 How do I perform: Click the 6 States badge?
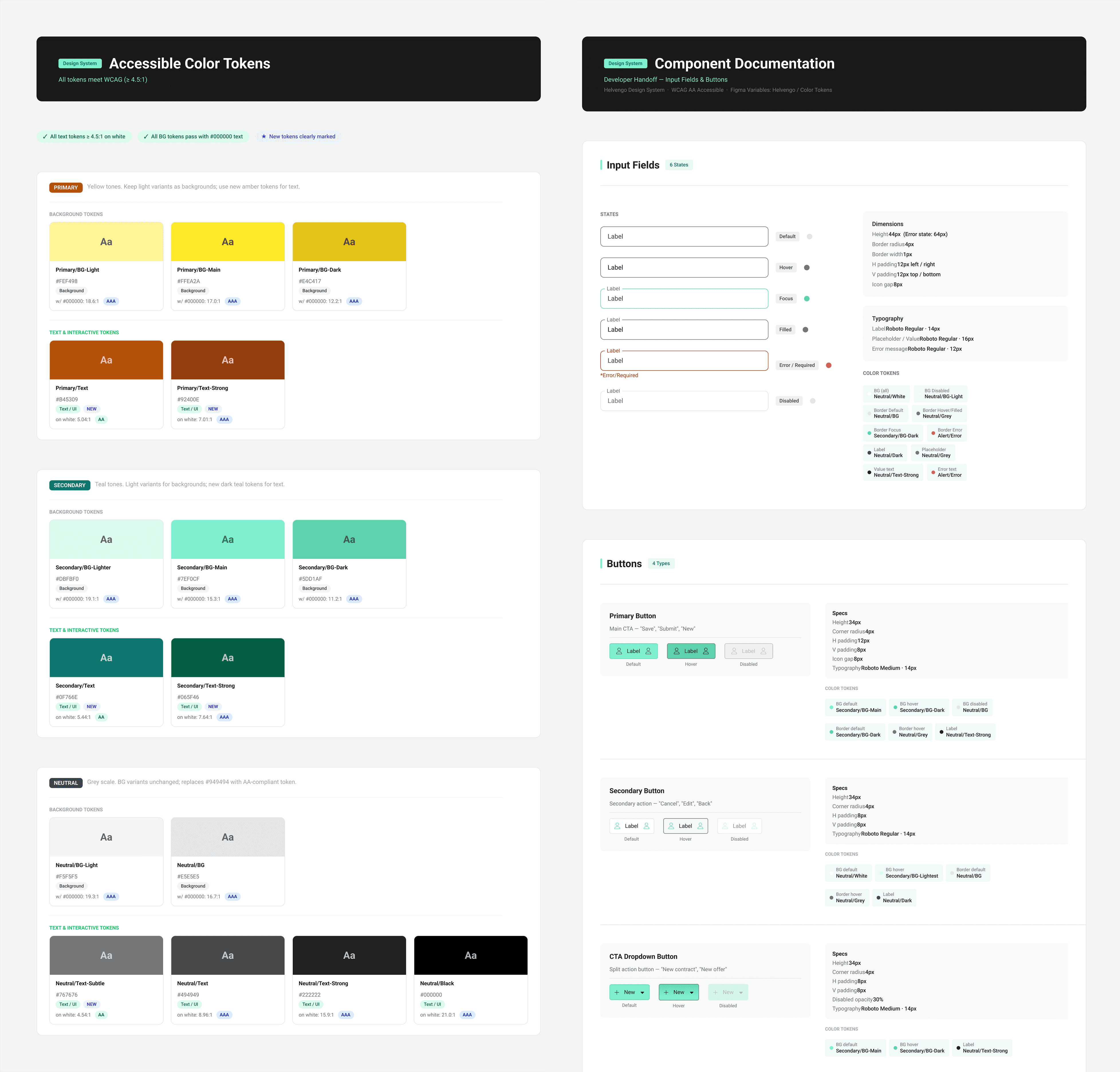pos(679,165)
